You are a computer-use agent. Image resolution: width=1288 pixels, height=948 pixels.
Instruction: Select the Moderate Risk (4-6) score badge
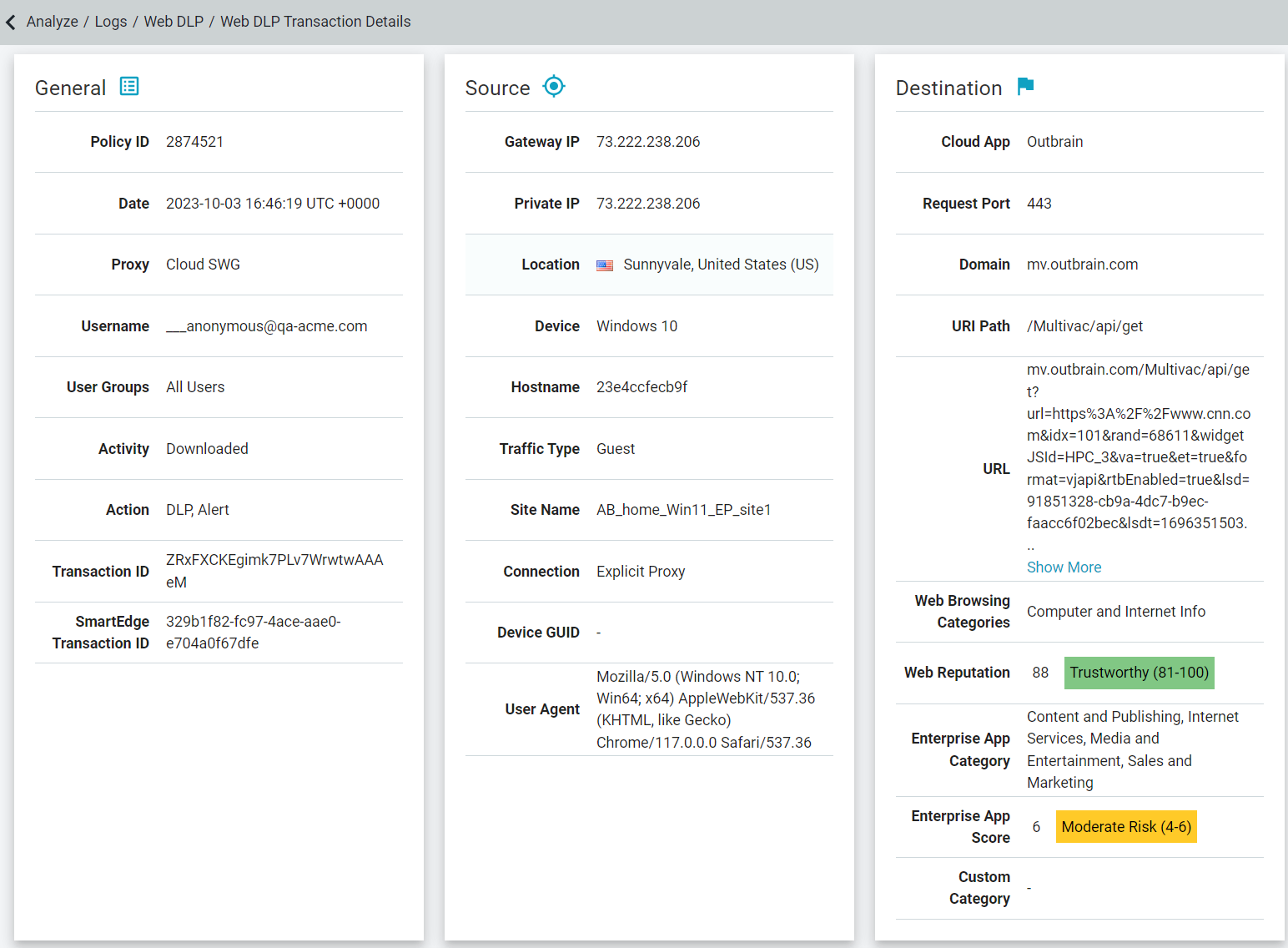pos(1126,826)
